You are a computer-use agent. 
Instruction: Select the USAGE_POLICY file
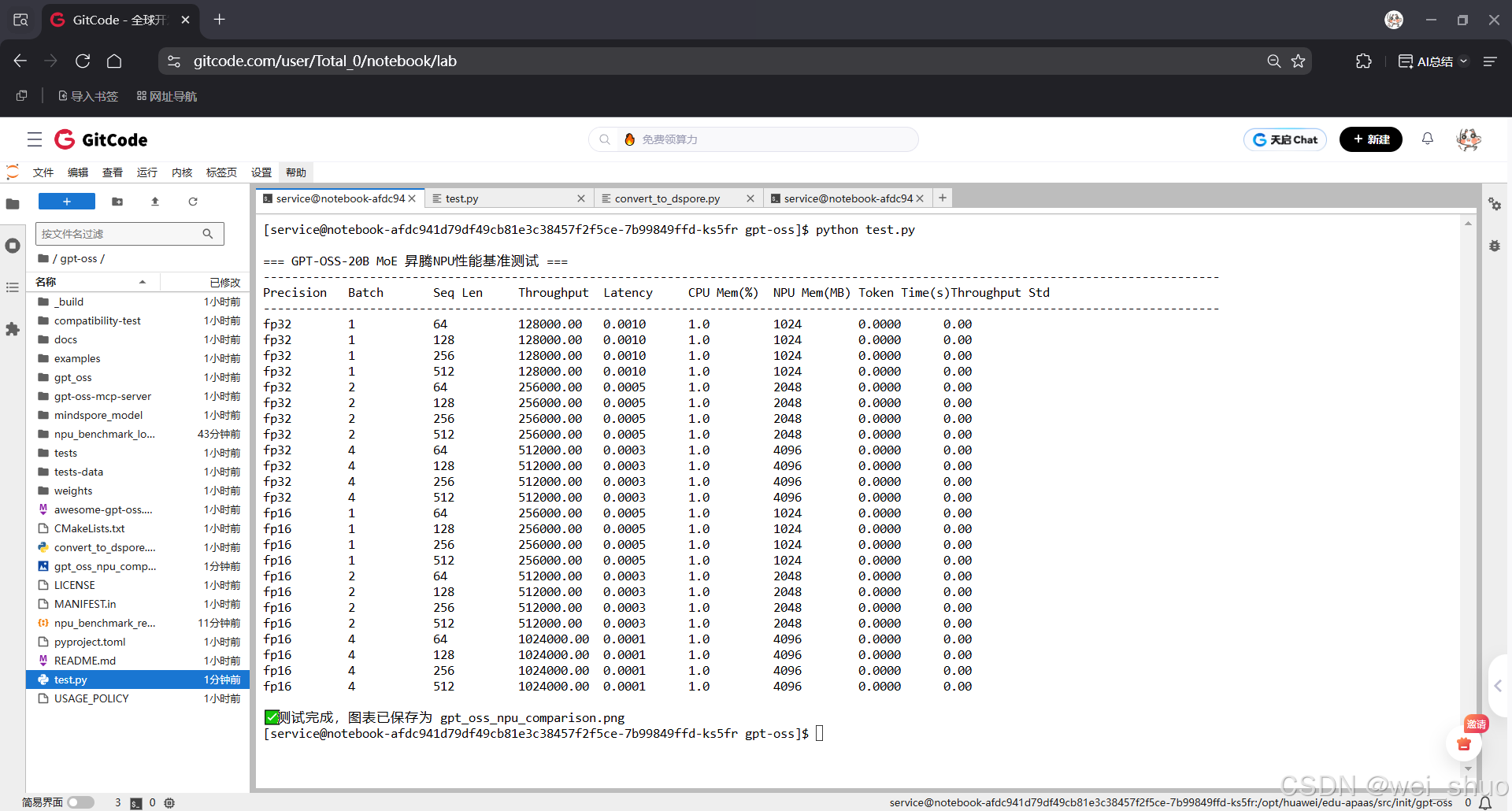[x=139, y=698]
